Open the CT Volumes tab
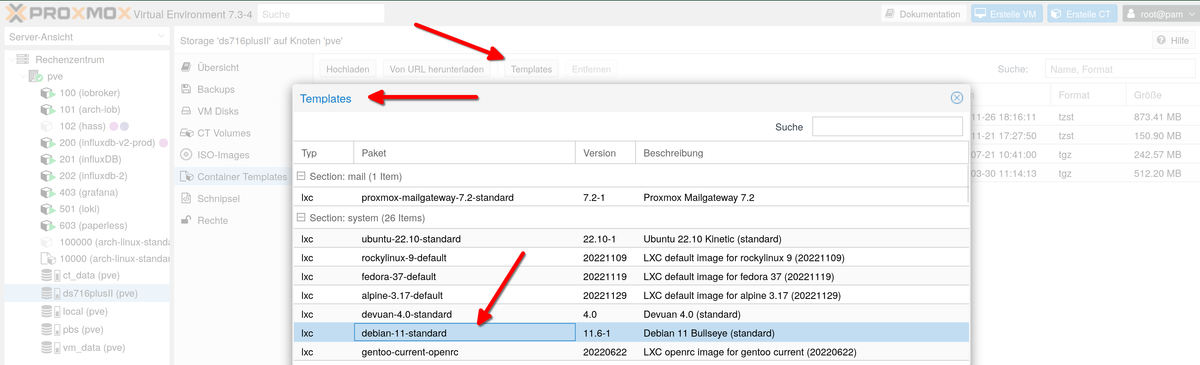This screenshot has width=1200, height=365. (224, 133)
